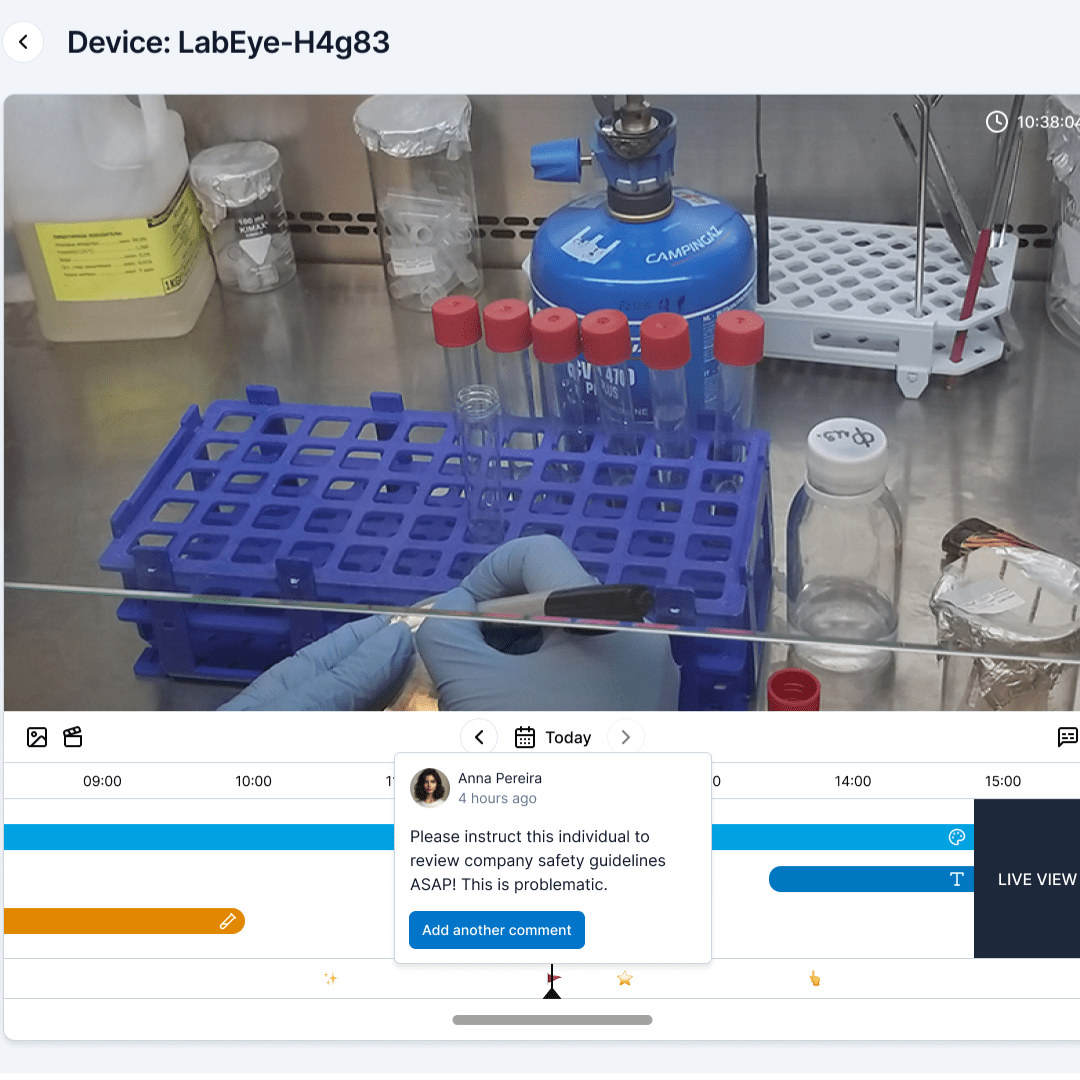Click the timeline horizontal scrollbar
This screenshot has height=1080, width=1080.
click(x=552, y=1020)
